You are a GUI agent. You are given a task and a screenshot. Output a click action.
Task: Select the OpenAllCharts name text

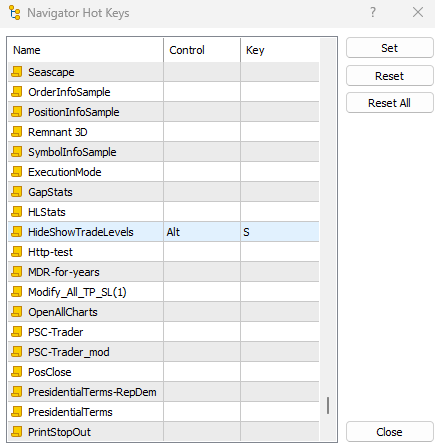(63, 312)
